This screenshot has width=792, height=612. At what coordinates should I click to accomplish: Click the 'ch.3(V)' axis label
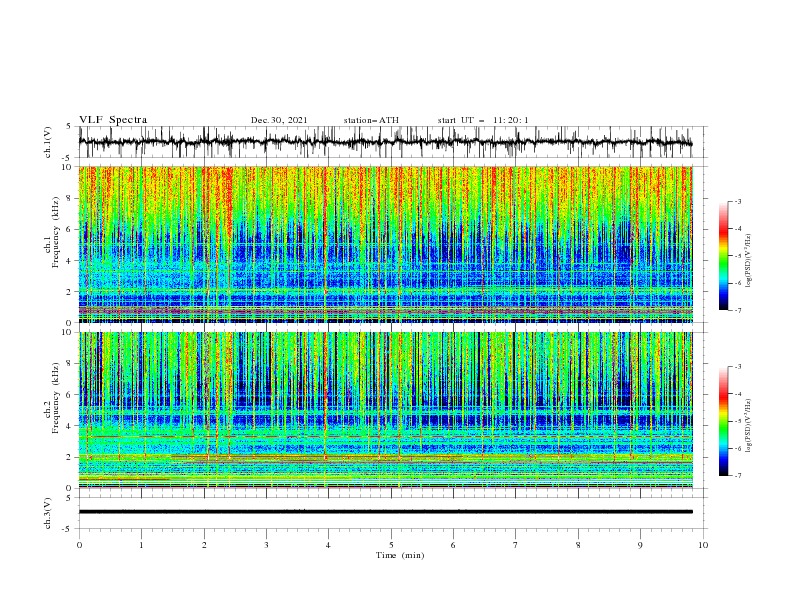pos(48,513)
